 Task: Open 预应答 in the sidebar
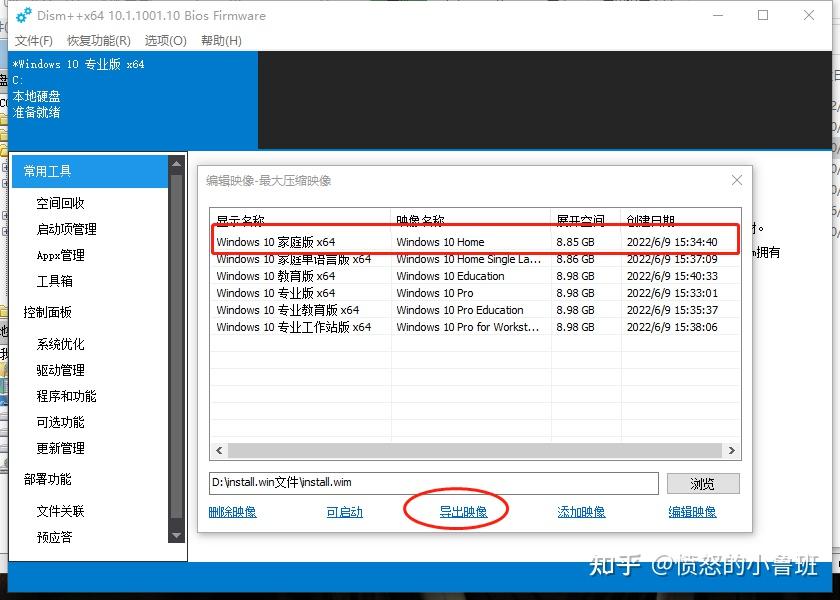(54, 537)
